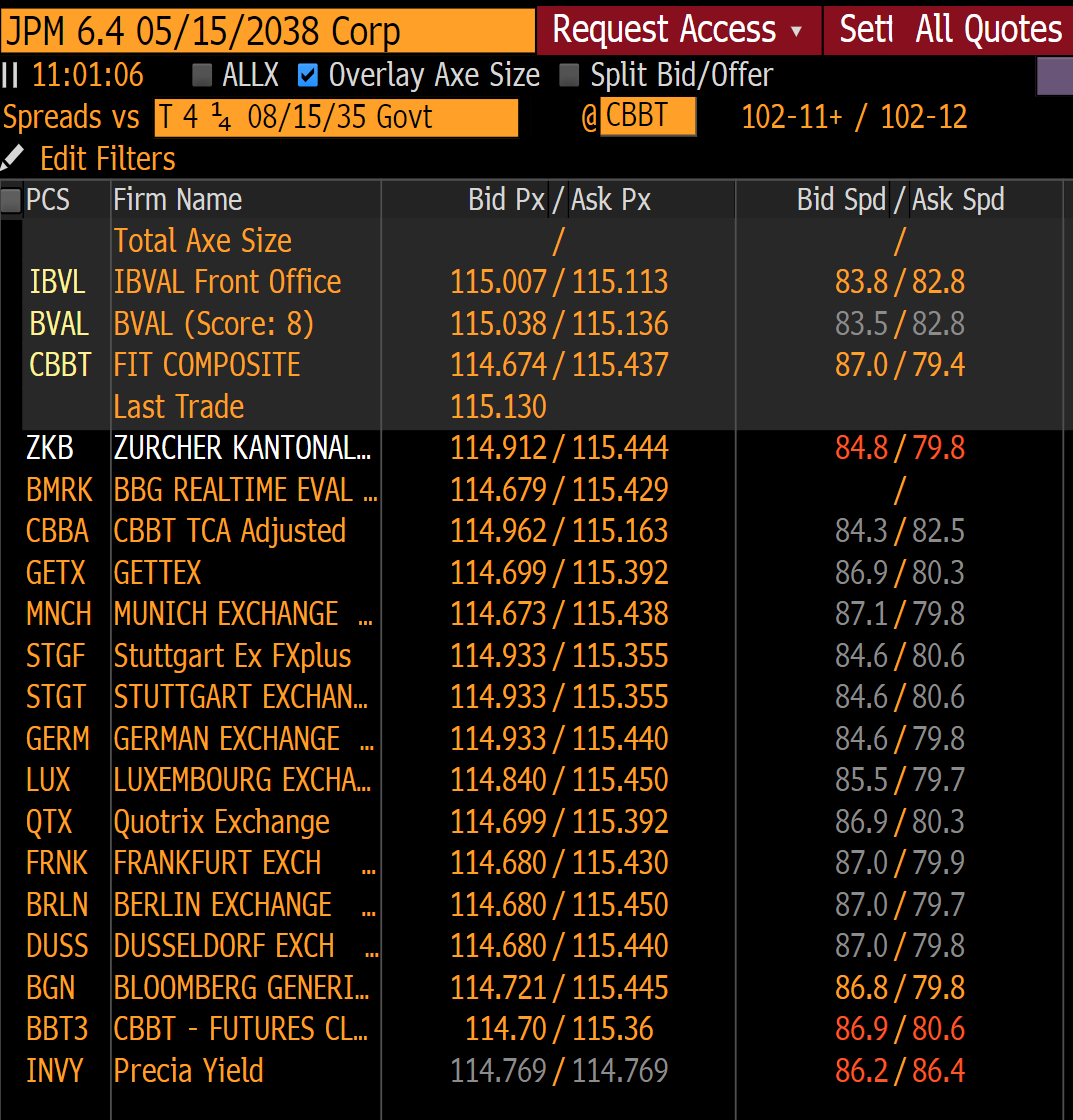Click the ZKB source code

(50, 448)
